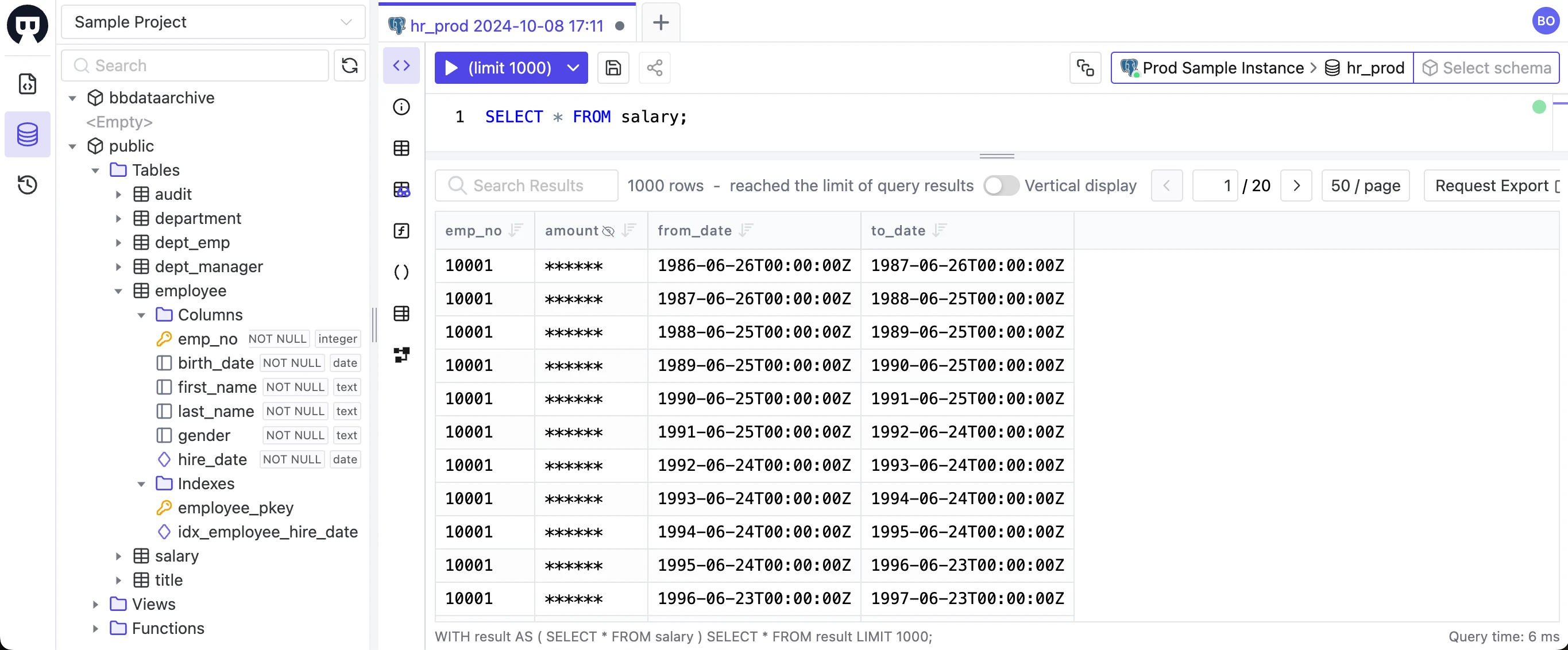Show the procedures parentheses icon
This screenshot has width=1568, height=650.
(x=401, y=273)
